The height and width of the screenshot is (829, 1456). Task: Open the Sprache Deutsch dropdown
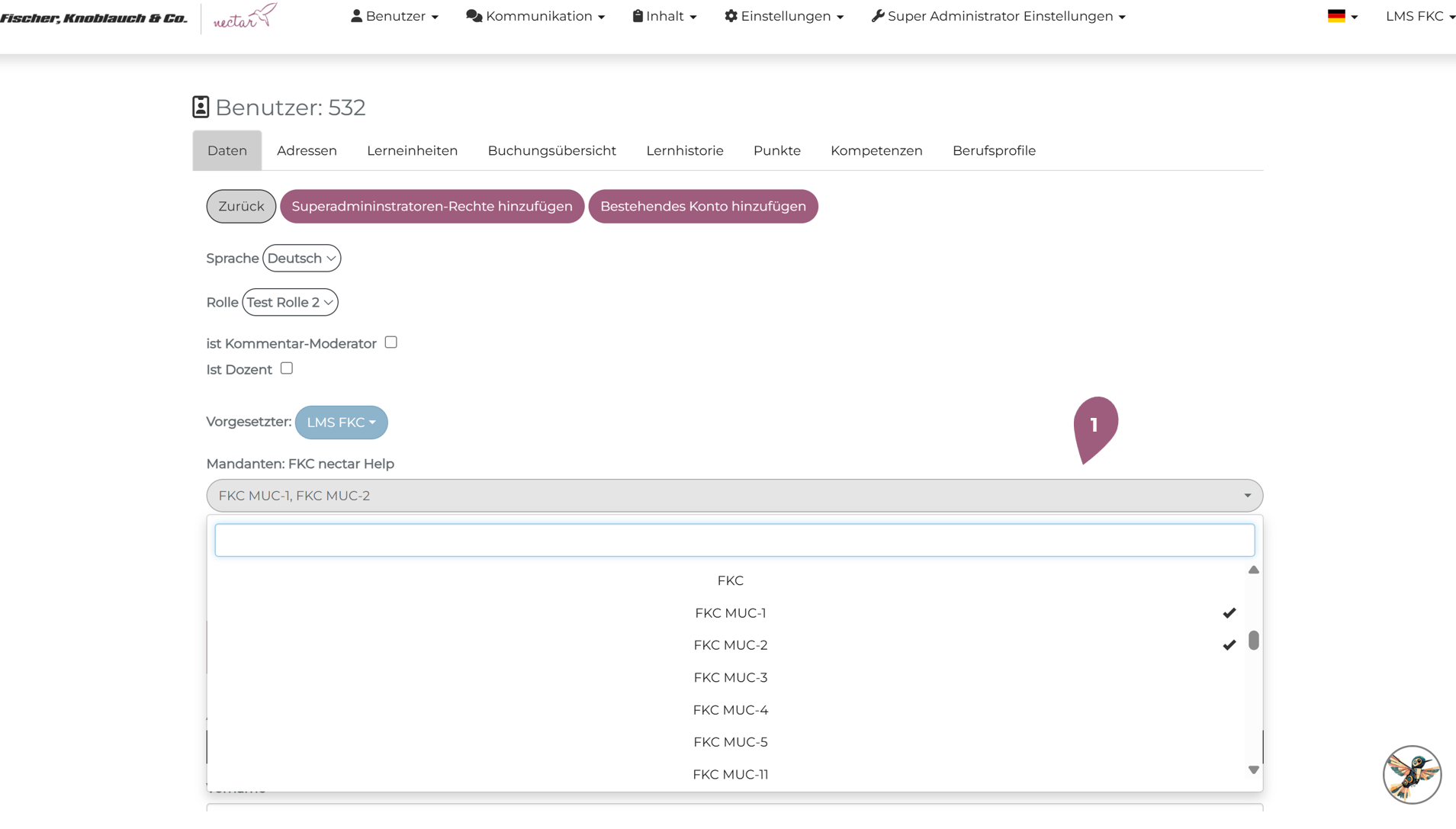click(x=301, y=259)
